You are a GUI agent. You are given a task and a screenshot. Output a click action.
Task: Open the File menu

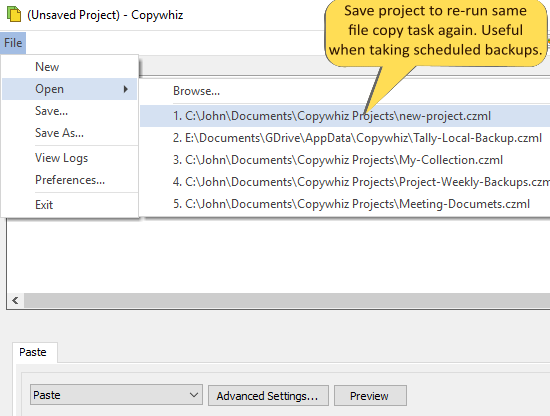click(13, 43)
